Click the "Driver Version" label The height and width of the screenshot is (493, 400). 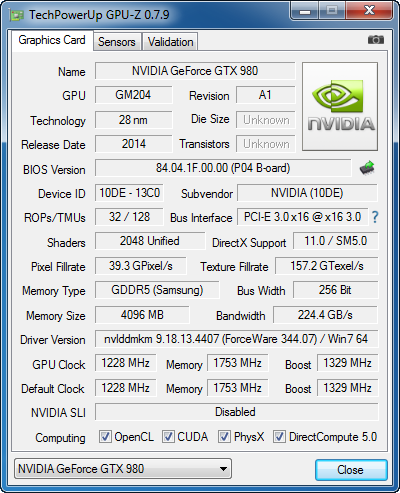tap(53, 340)
